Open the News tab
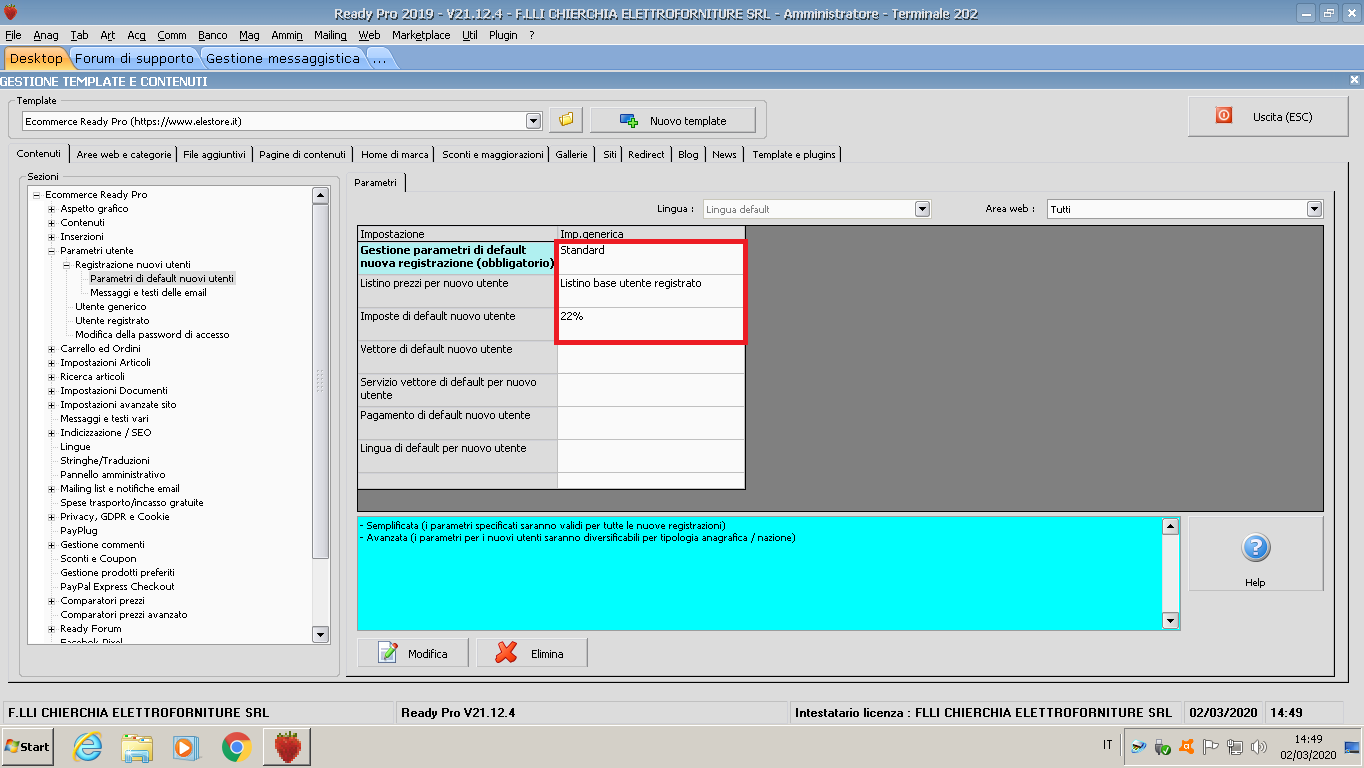 [x=725, y=154]
